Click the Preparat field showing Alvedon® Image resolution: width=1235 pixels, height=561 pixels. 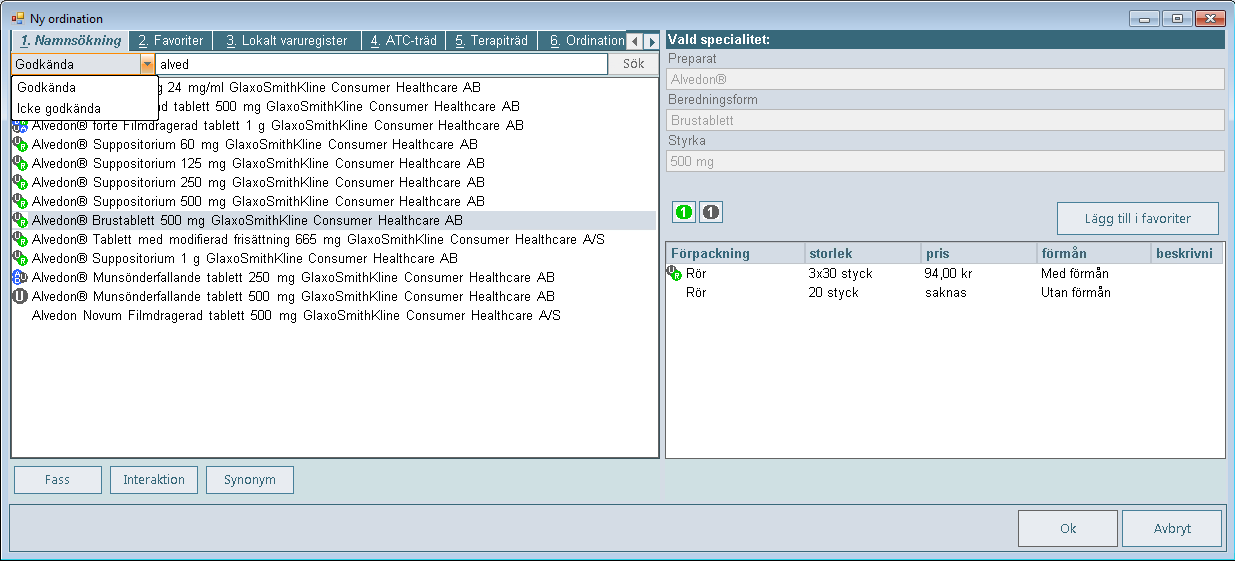pos(945,79)
